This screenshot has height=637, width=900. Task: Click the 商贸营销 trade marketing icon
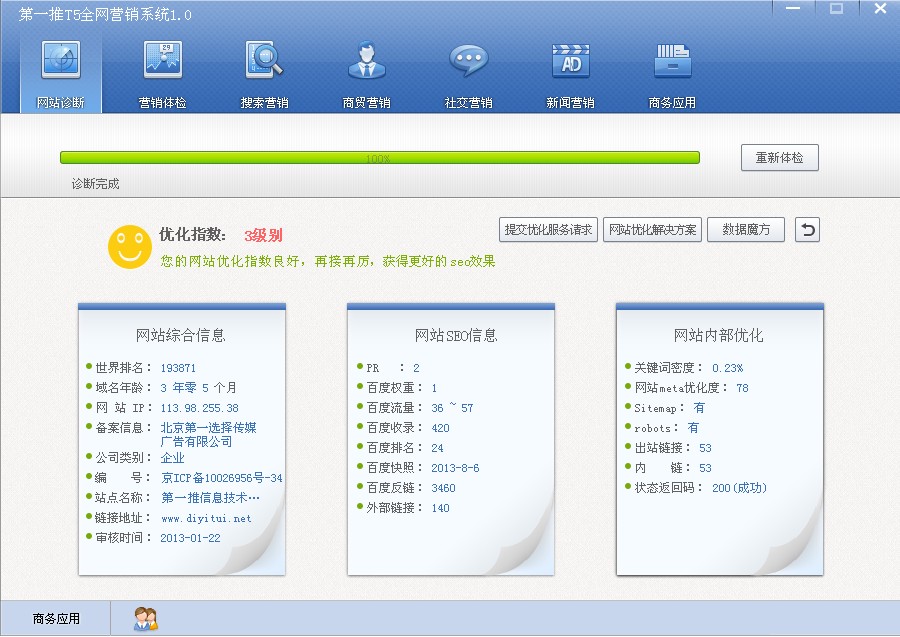click(x=366, y=62)
